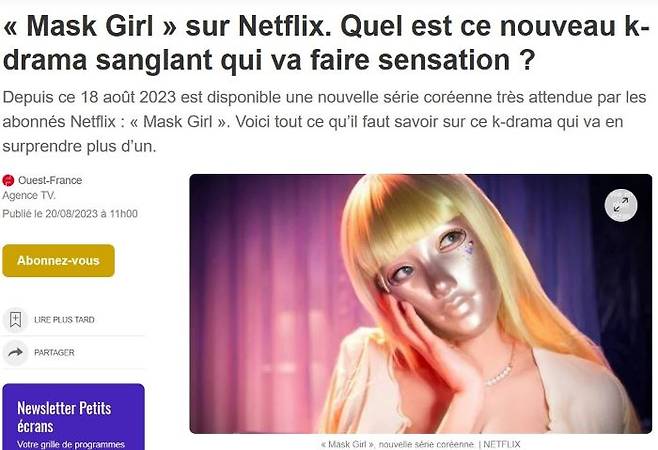Screen dimensions: 658x450
Task: Open the Newsletter Petits écrans heading
Action: click(64, 417)
